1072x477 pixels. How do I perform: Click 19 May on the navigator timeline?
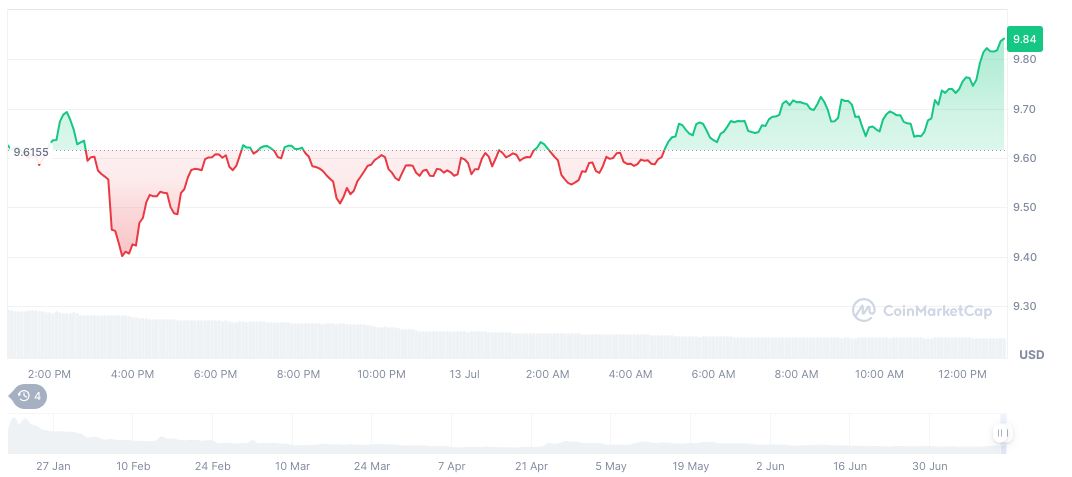pyautogui.click(x=690, y=466)
